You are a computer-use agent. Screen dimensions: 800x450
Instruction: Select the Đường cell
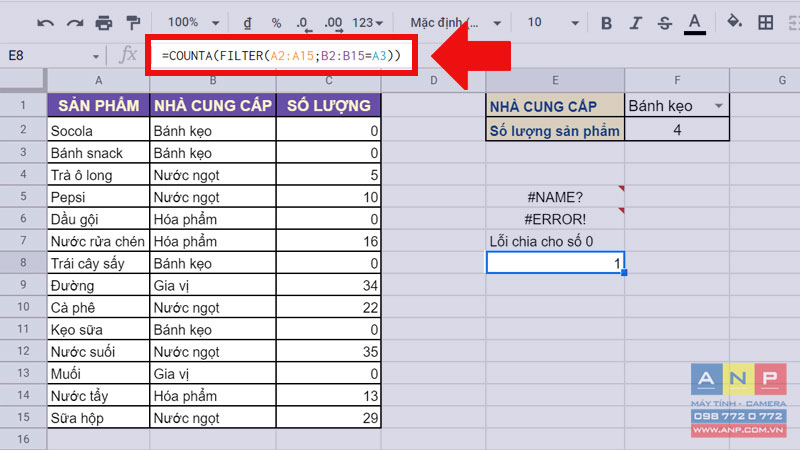click(98, 285)
